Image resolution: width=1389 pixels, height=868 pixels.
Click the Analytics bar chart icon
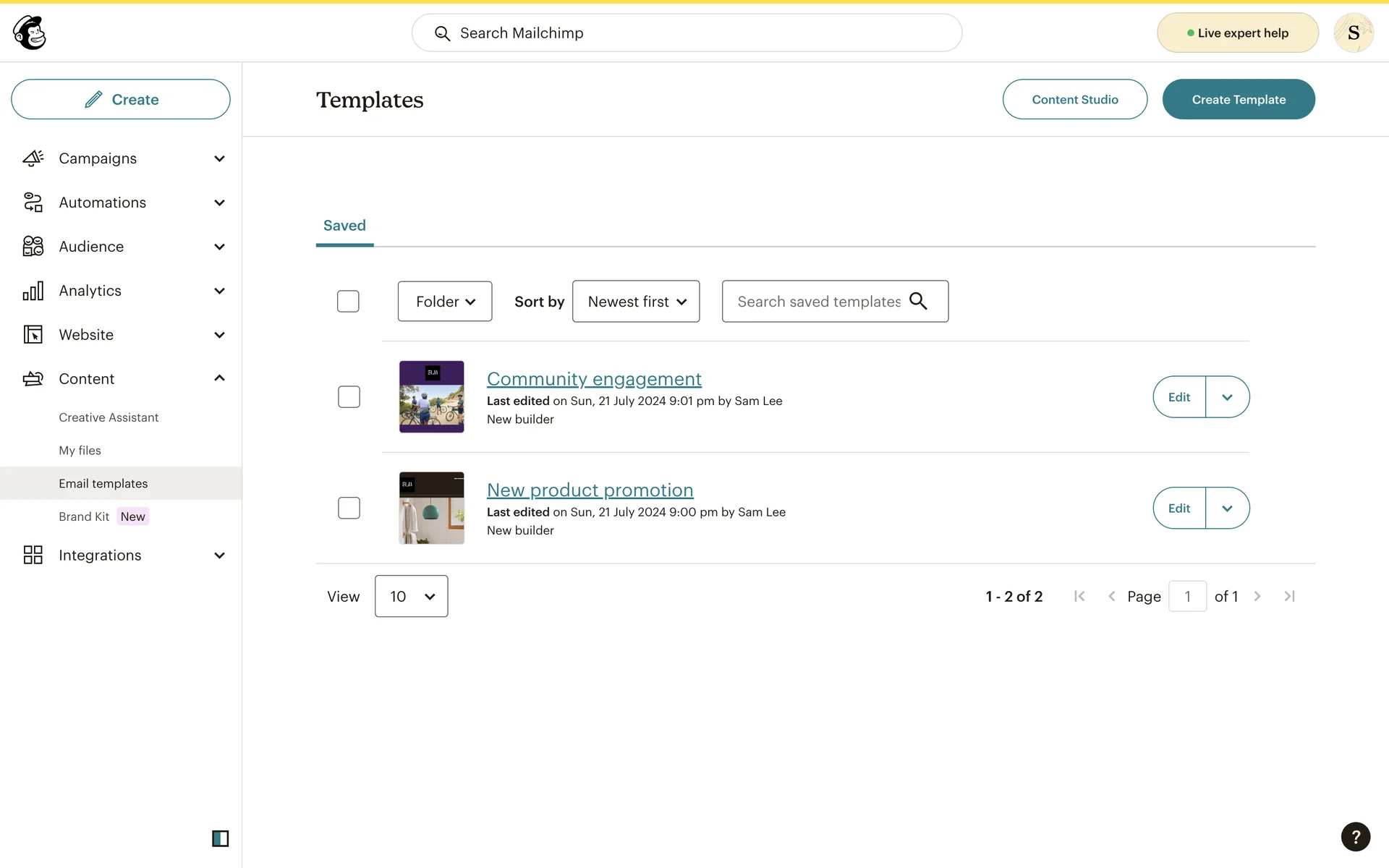(x=33, y=291)
